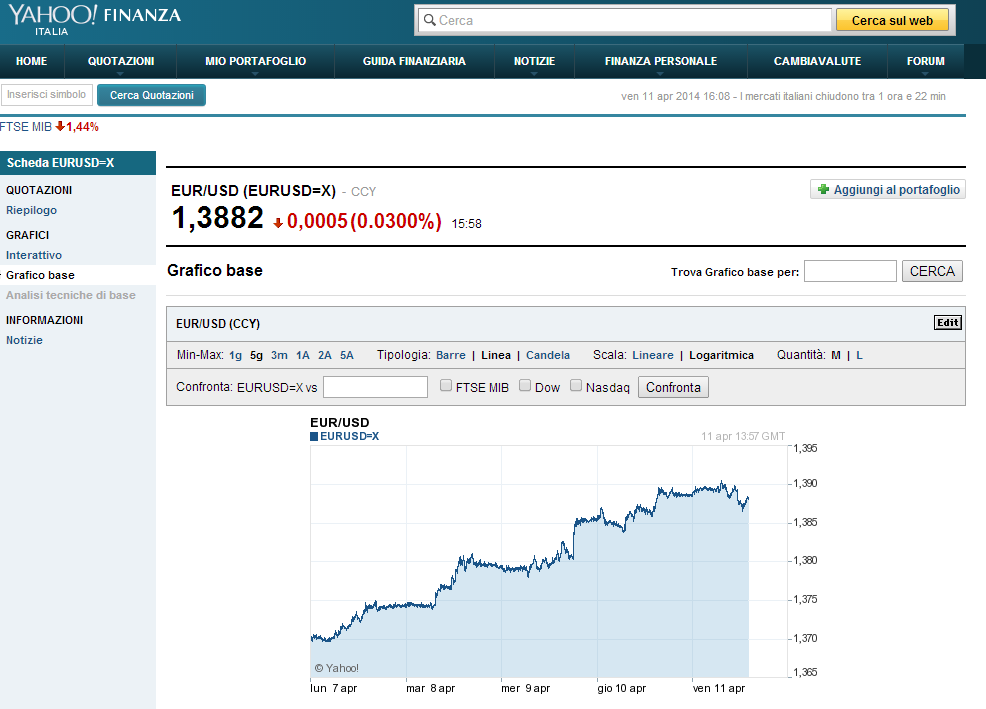
Task: Set scale to Logaritmica
Action: [721, 355]
